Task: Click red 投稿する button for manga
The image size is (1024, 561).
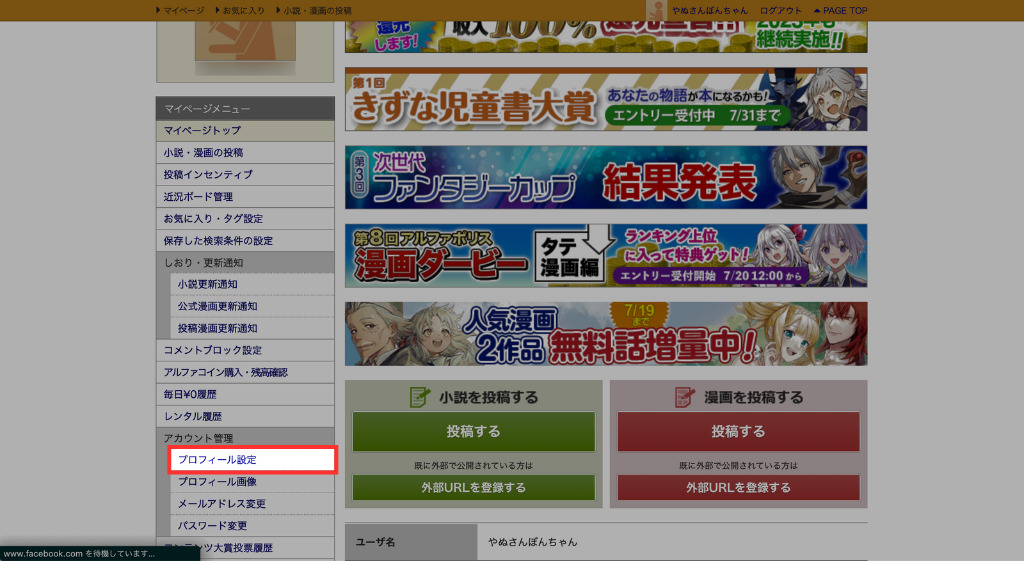Action: point(738,432)
